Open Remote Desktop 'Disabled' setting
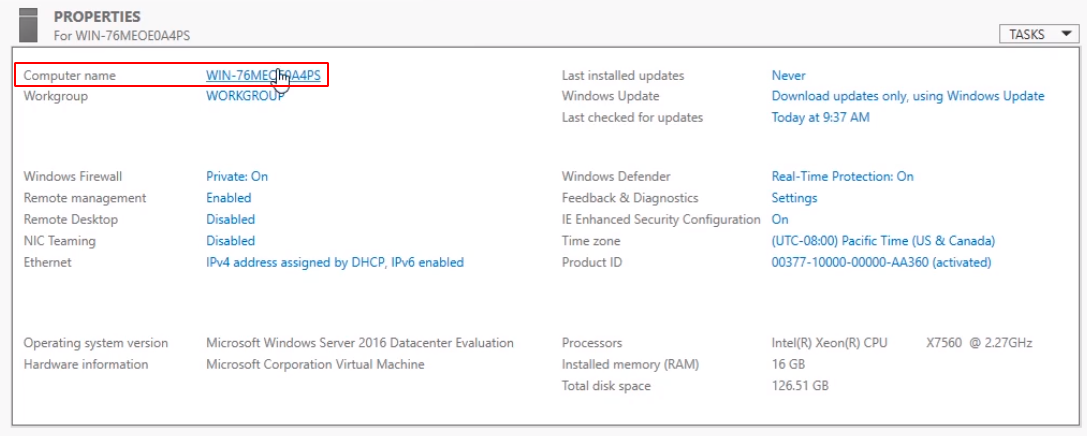The image size is (1087, 436). [230, 219]
